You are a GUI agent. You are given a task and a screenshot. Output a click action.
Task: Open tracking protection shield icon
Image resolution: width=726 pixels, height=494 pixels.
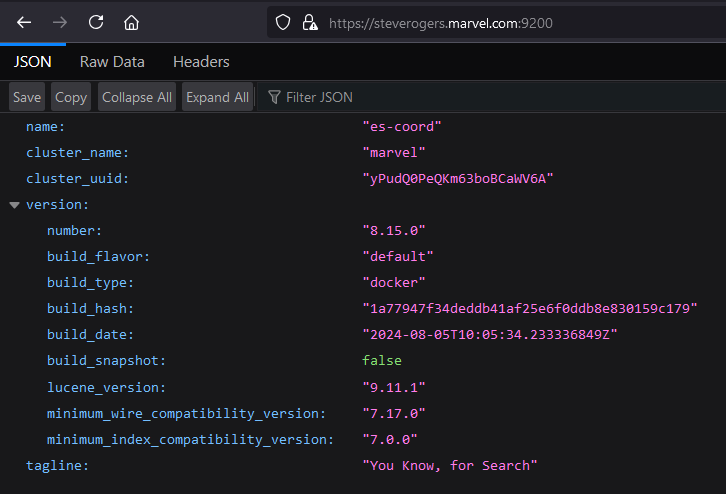(x=283, y=22)
